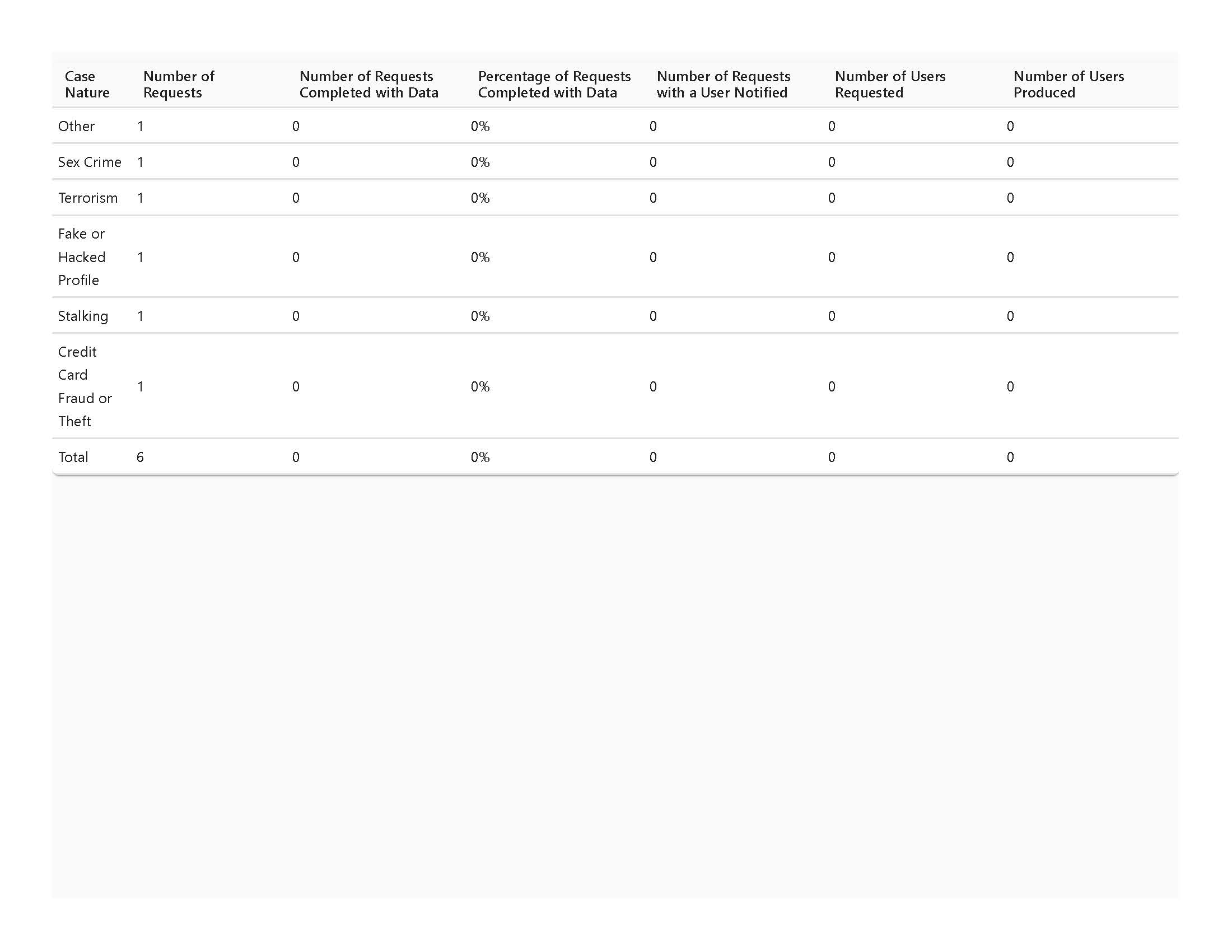The height and width of the screenshot is (952, 1232).
Task: Select the Other case nature row label
Action: tap(76, 127)
